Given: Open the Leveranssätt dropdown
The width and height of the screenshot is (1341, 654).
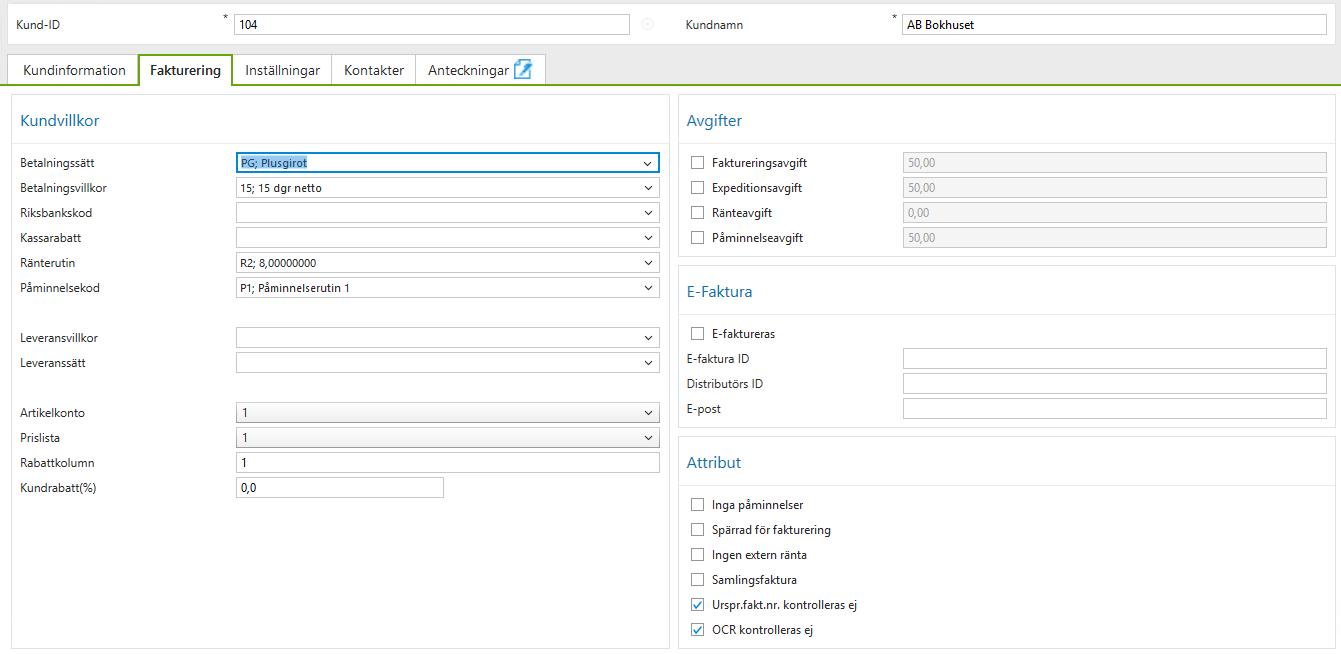Looking at the screenshot, I should [649, 362].
